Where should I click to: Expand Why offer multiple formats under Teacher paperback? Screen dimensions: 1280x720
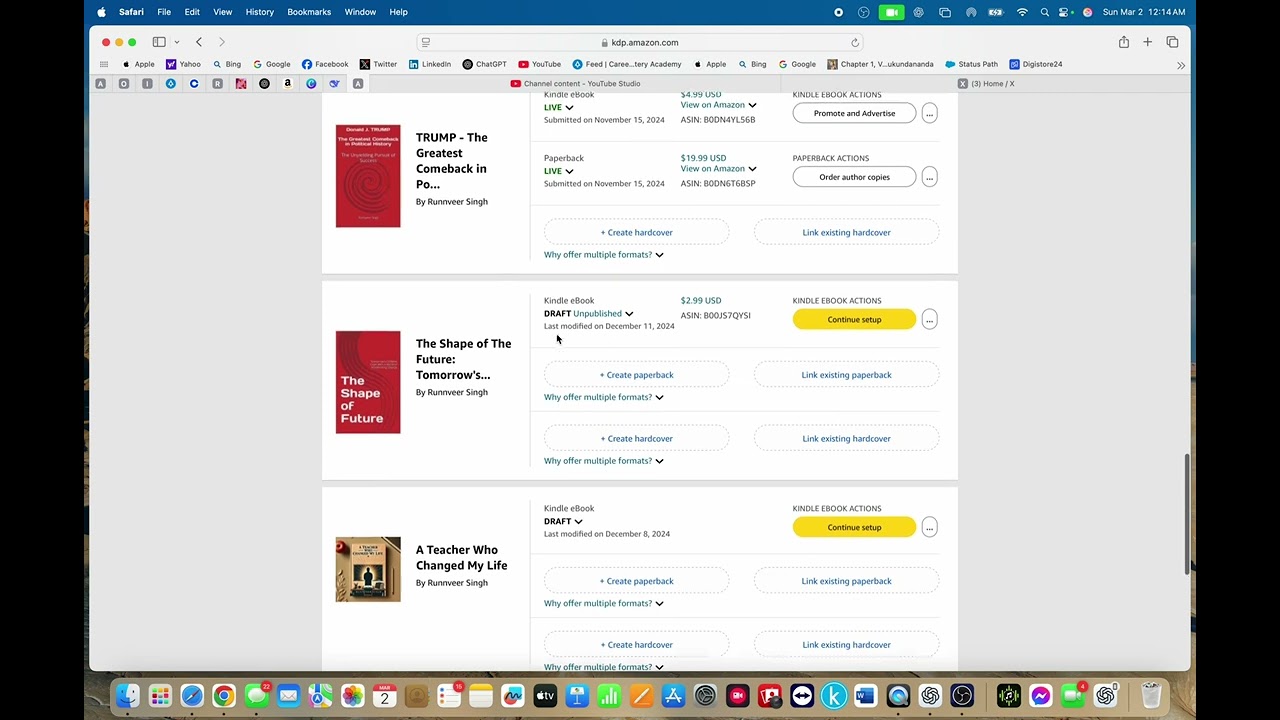603,603
